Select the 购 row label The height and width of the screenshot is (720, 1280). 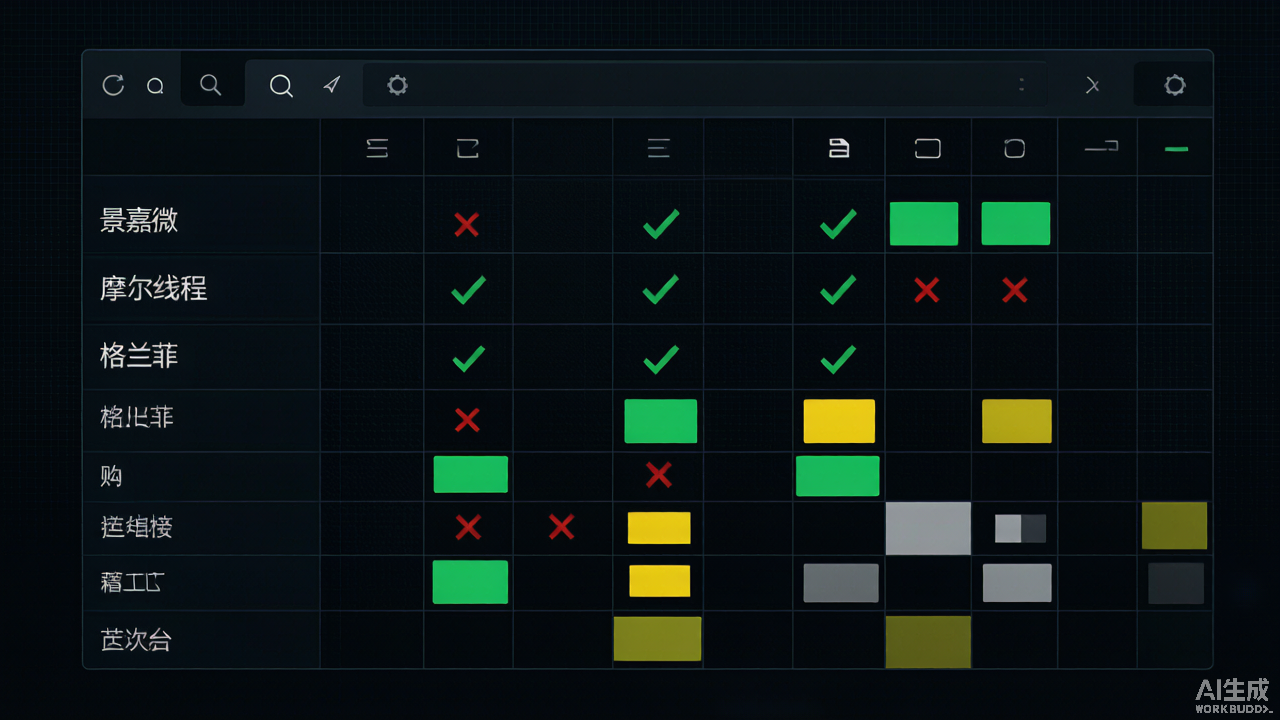click(x=111, y=476)
